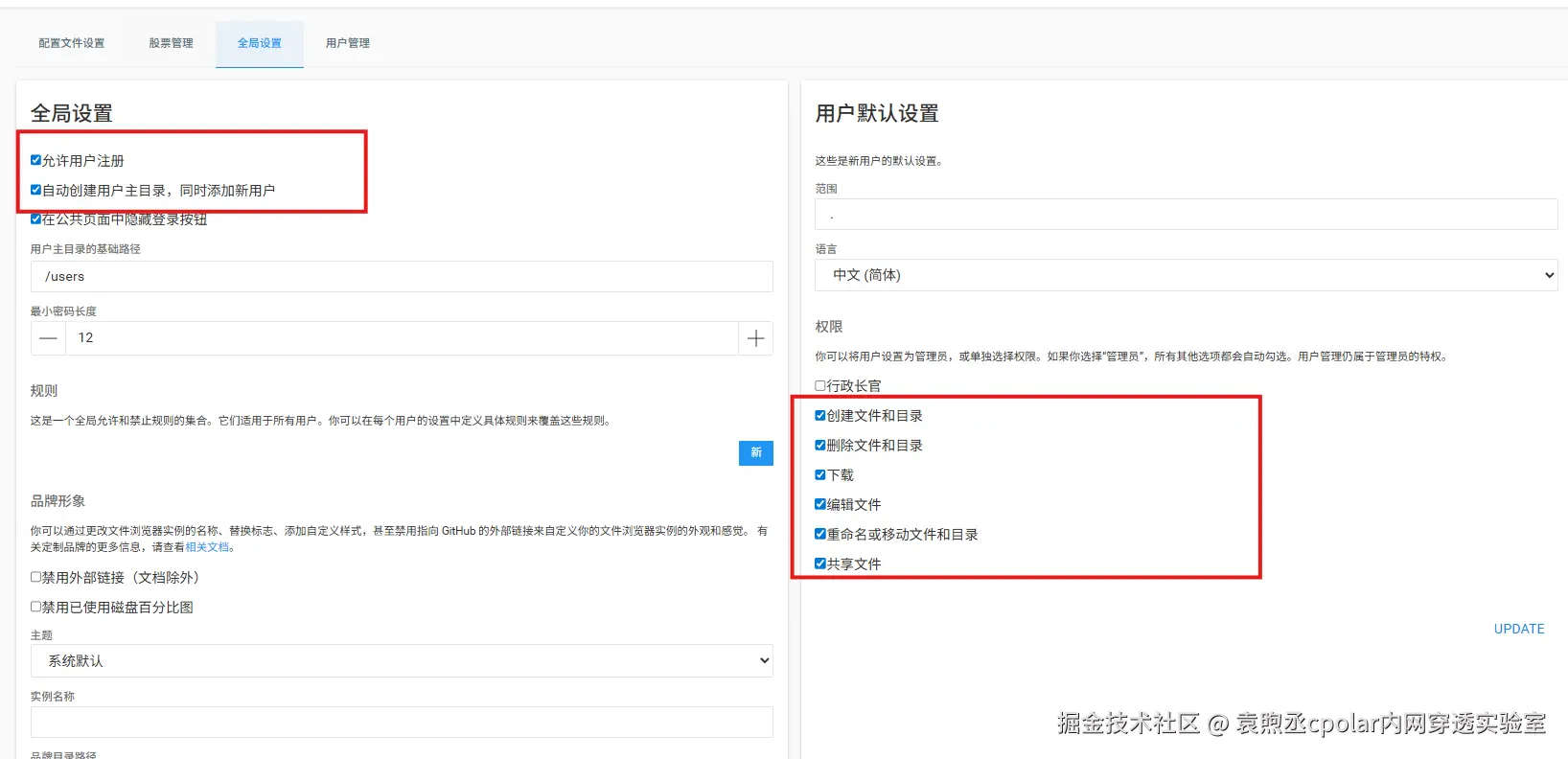Click the 这些是新用户的默认设置 description text
The height and width of the screenshot is (759, 1568).
pos(879,161)
